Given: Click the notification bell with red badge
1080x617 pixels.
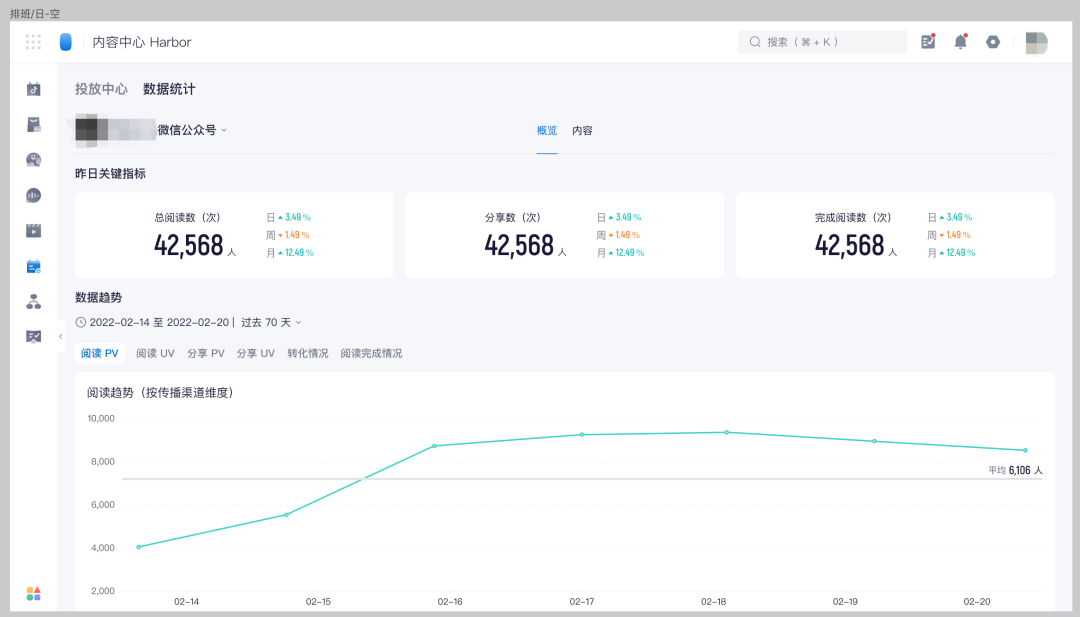Looking at the screenshot, I should (x=960, y=42).
